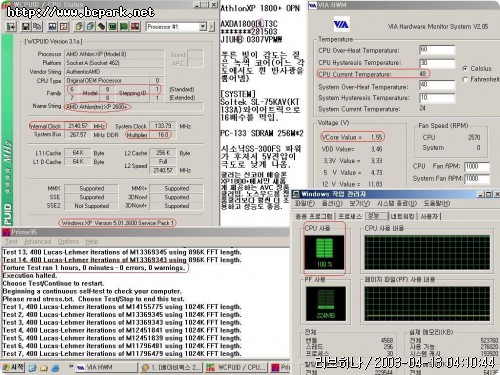Click the cyan chip icon in WCPUID toolbar
The height and width of the screenshot is (375, 500).
click(90, 26)
